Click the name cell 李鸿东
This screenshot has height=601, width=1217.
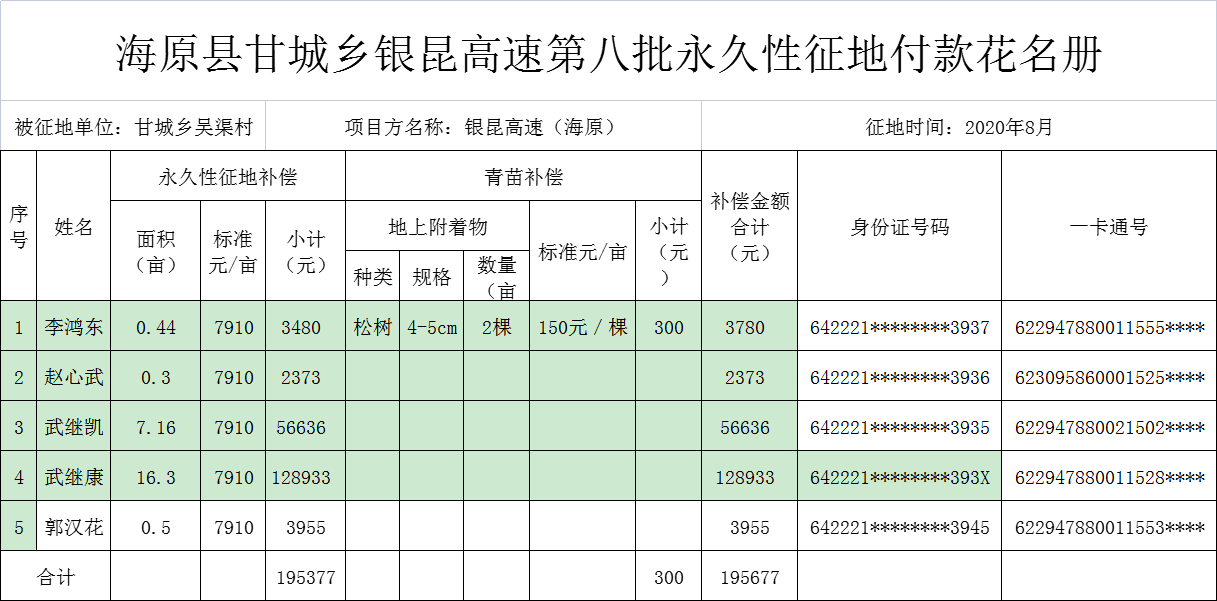pos(74,327)
